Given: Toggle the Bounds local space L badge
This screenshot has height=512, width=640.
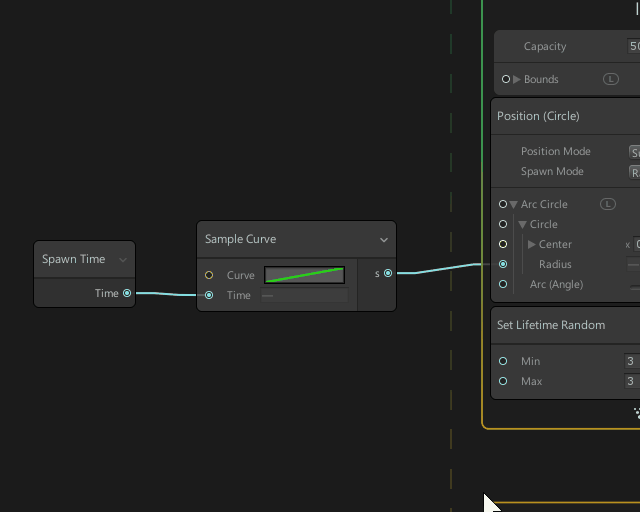Looking at the screenshot, I should click(x=611, y=79).
